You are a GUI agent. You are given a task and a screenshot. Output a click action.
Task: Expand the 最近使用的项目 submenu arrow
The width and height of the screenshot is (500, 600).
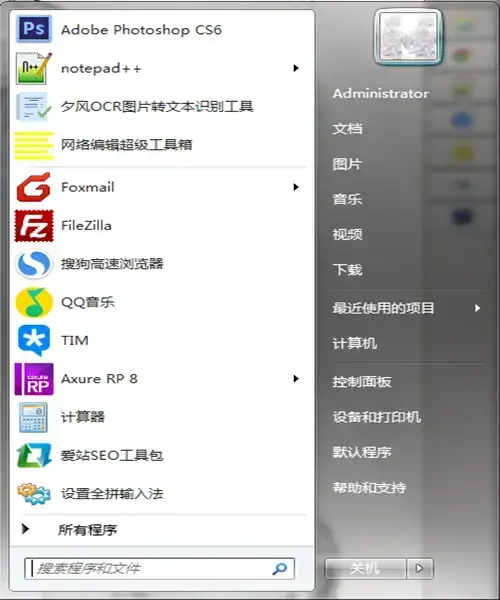(x=477, y=308)
